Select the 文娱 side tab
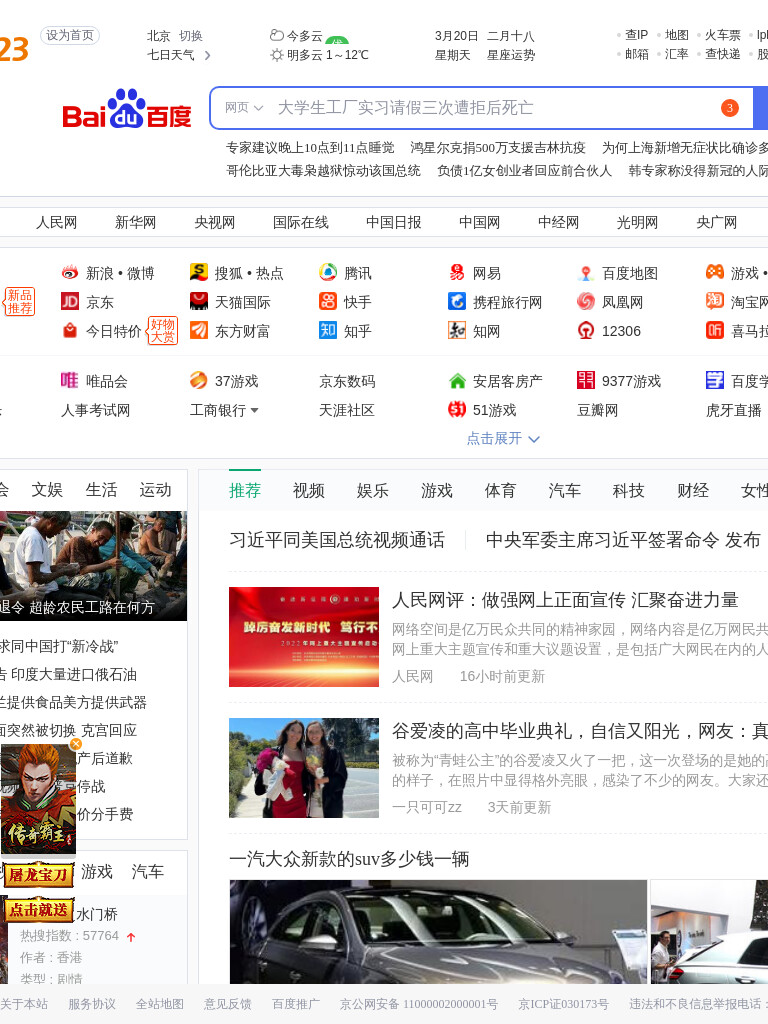768x1024 pixels. (x=47, y=490)
